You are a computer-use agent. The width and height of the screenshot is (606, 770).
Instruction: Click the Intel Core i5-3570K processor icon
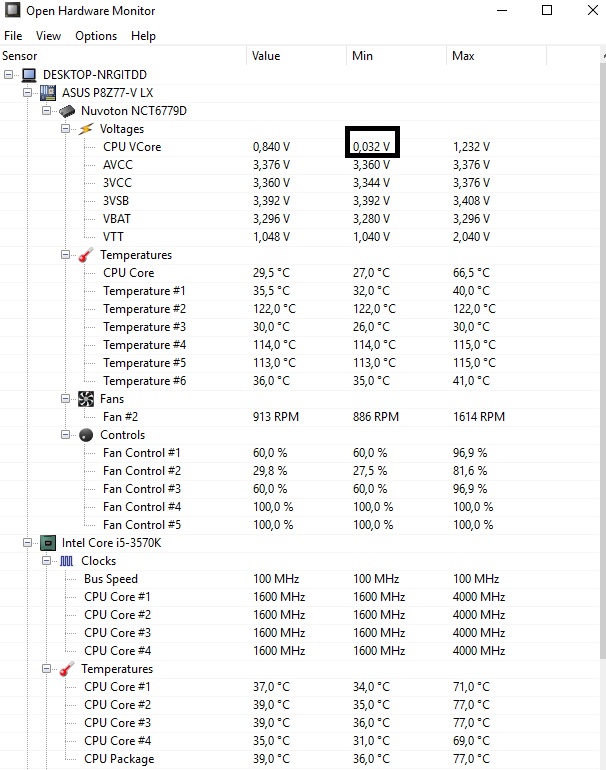47,543
